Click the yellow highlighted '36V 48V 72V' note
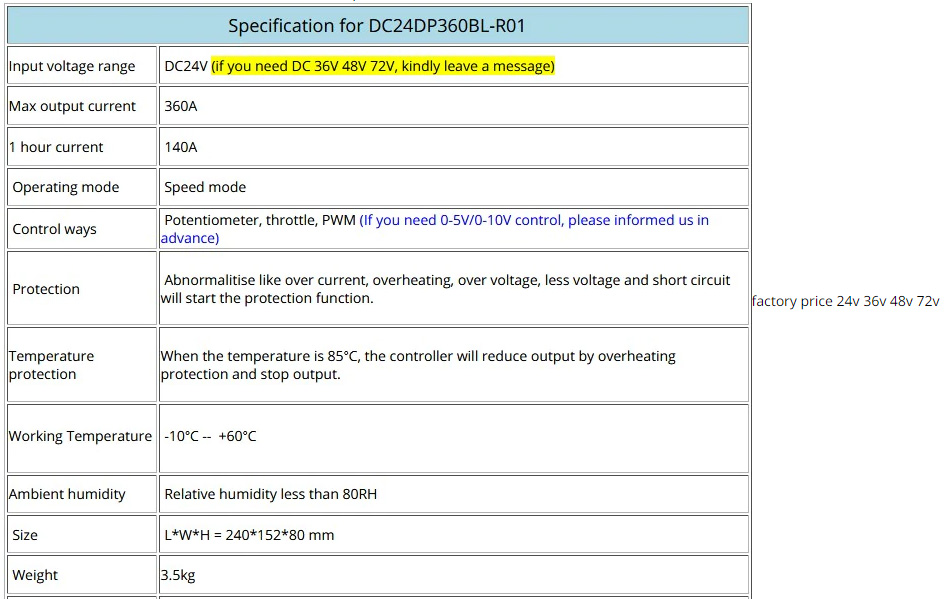 click(383, 66)
